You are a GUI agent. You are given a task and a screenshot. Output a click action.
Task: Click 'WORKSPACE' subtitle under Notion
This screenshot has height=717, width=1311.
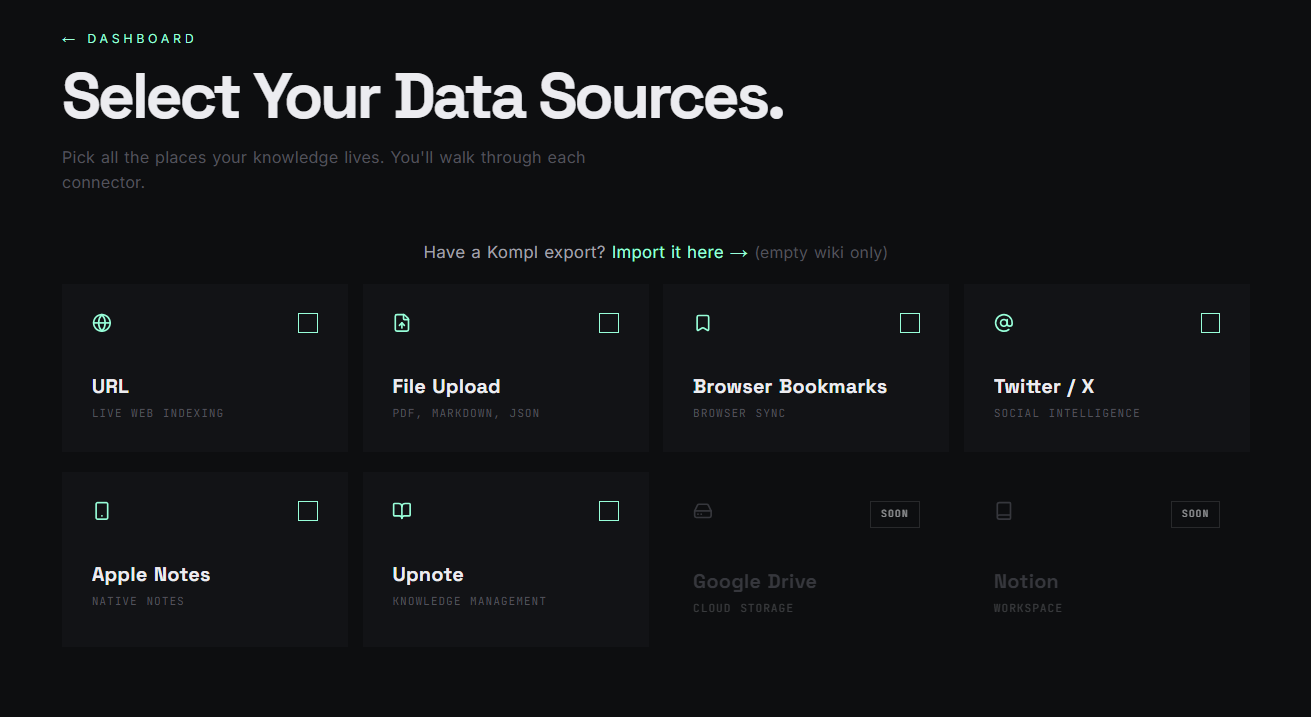pos(1028,608)
